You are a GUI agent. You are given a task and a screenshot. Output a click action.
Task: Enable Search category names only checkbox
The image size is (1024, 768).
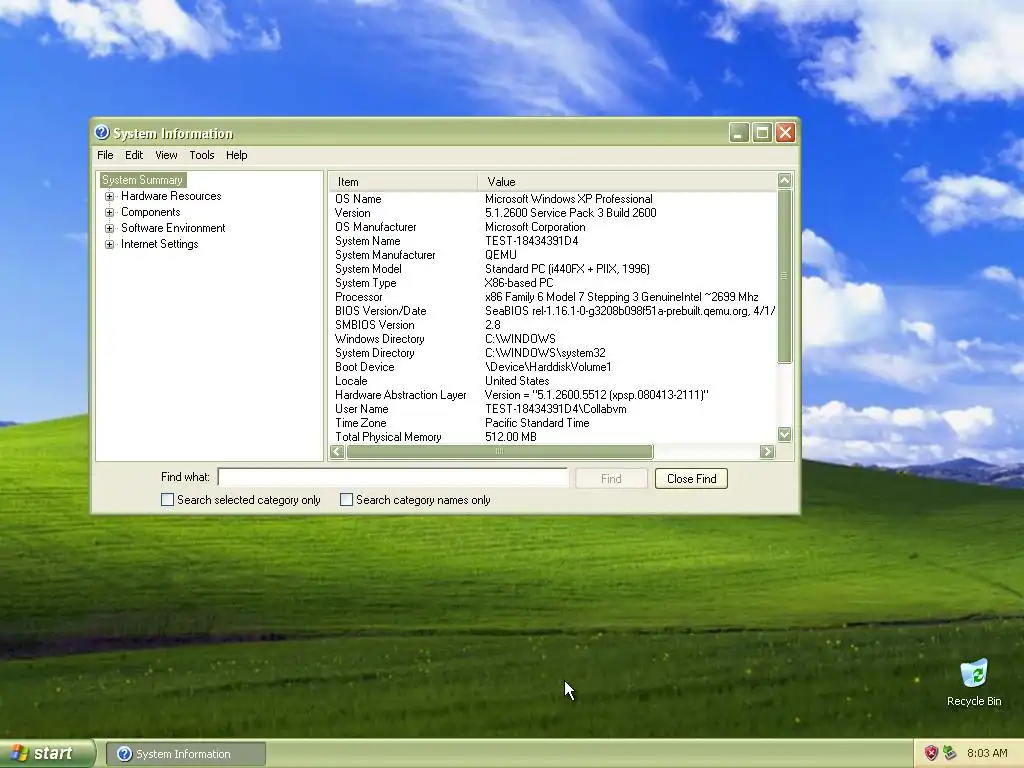[346, 500]
